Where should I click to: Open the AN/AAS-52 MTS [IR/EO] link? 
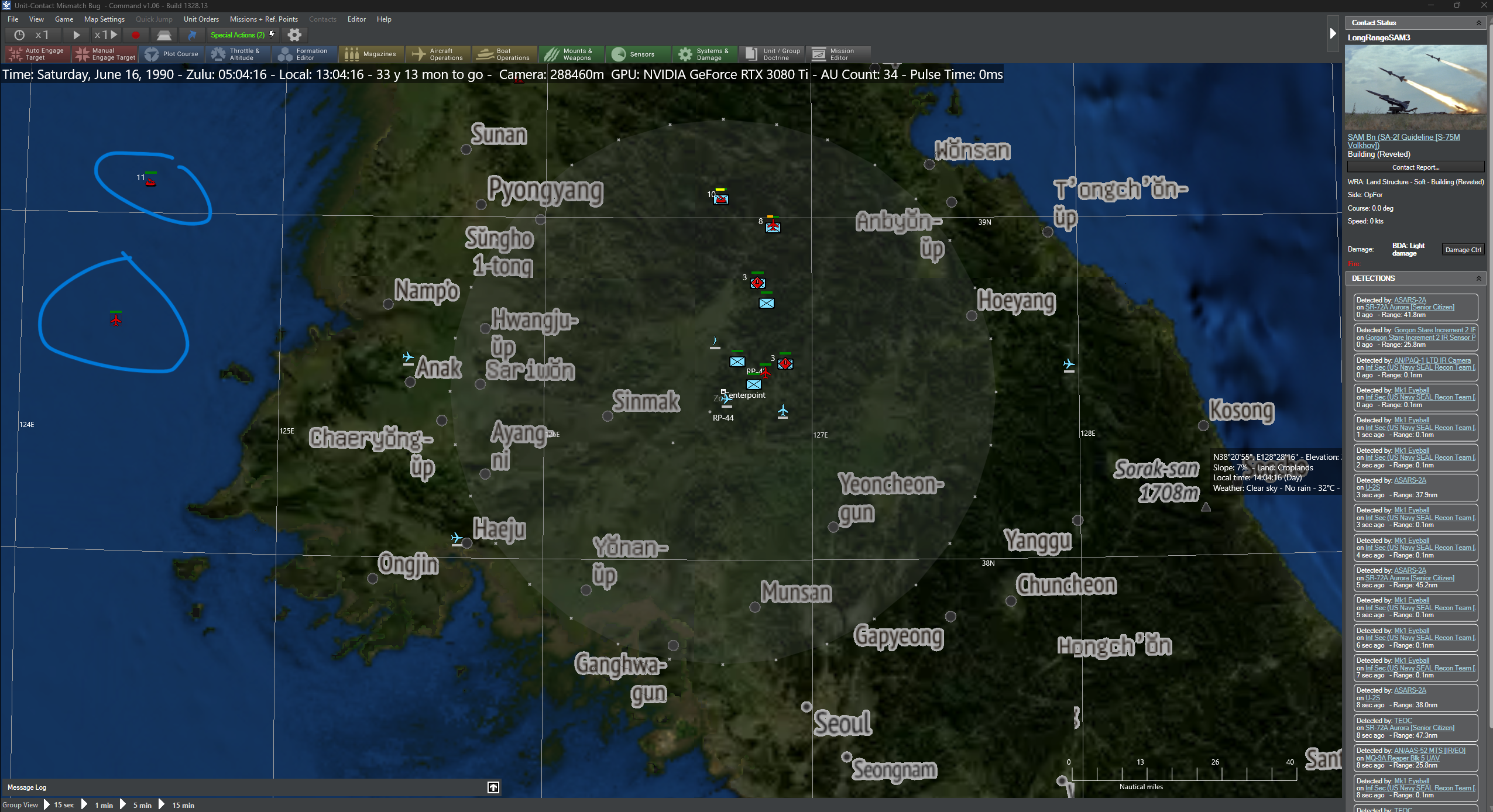coord(1429,751)
